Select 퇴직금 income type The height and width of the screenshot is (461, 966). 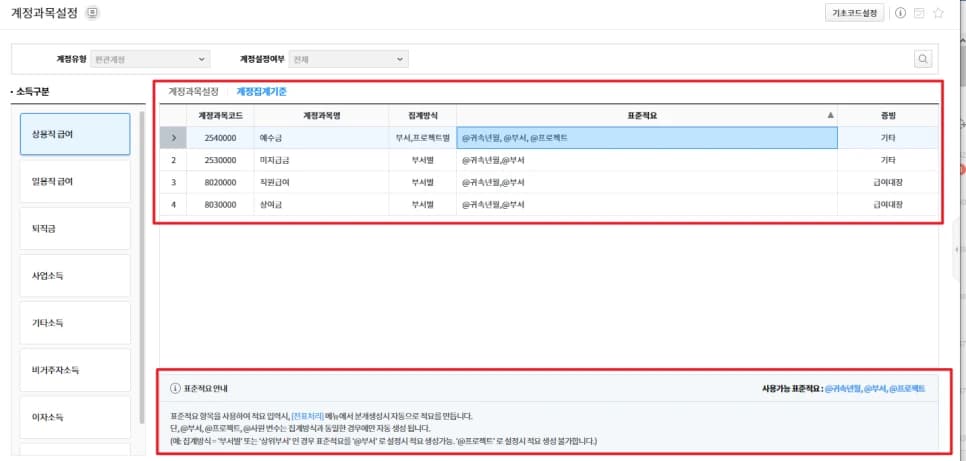click(x=75, y=228)
